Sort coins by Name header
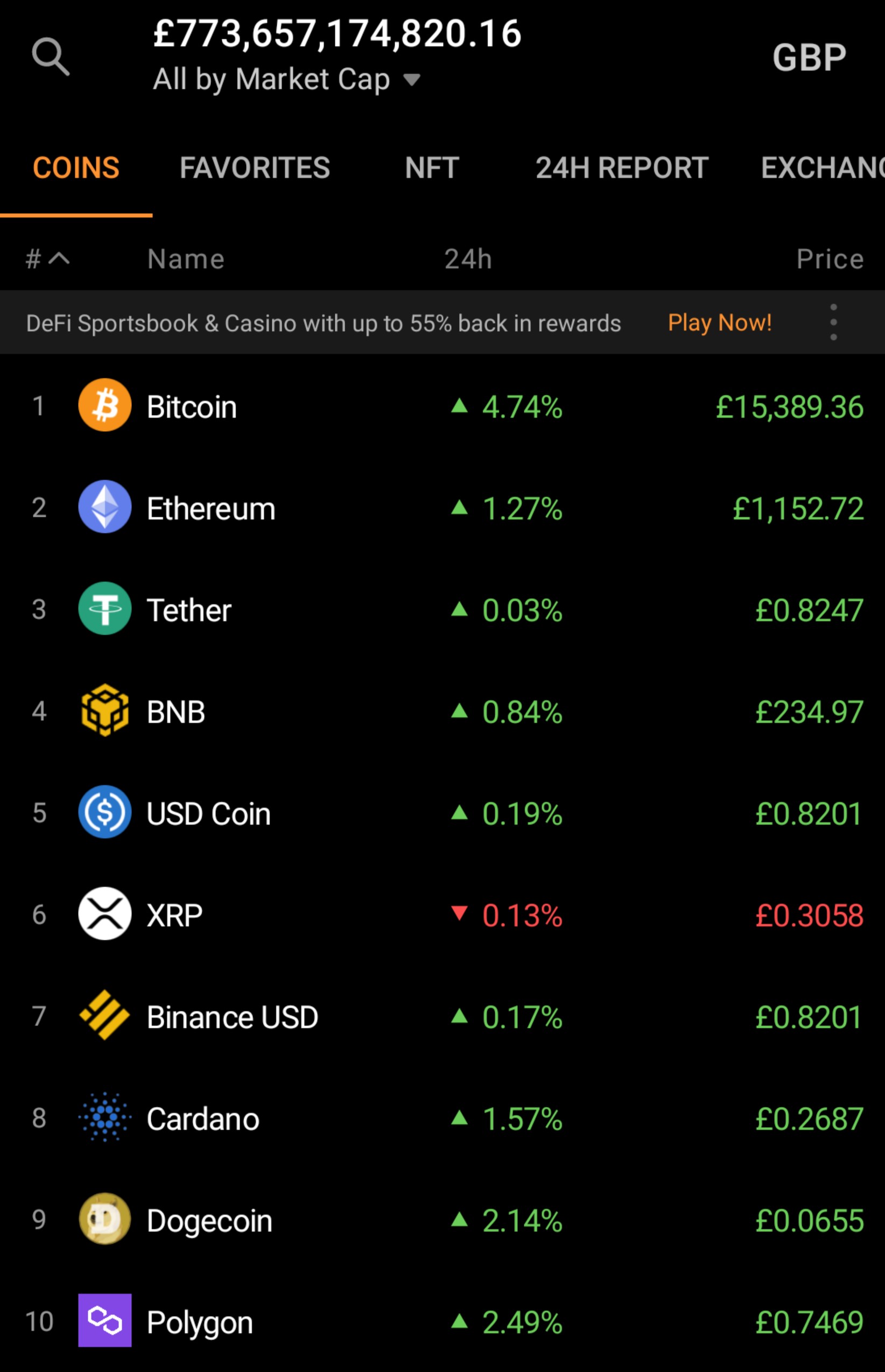 186,259
